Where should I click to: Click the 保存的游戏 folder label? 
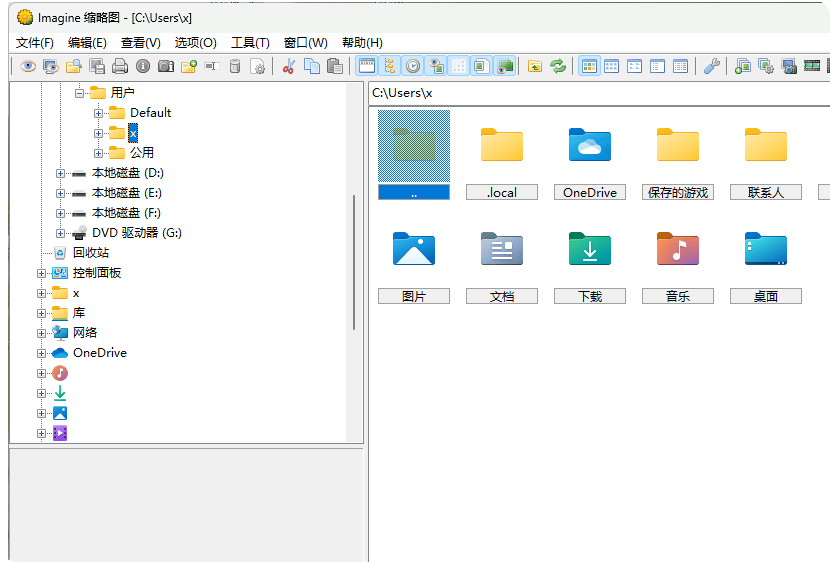click(678, 192)
